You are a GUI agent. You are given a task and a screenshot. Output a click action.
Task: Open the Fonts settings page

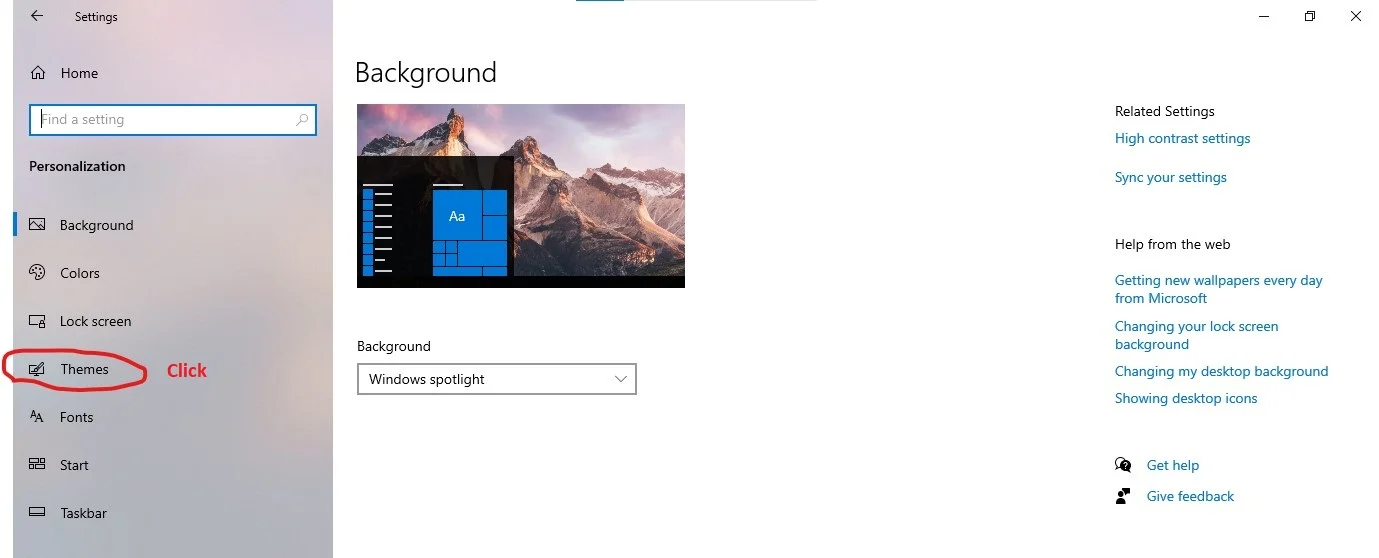173,417
